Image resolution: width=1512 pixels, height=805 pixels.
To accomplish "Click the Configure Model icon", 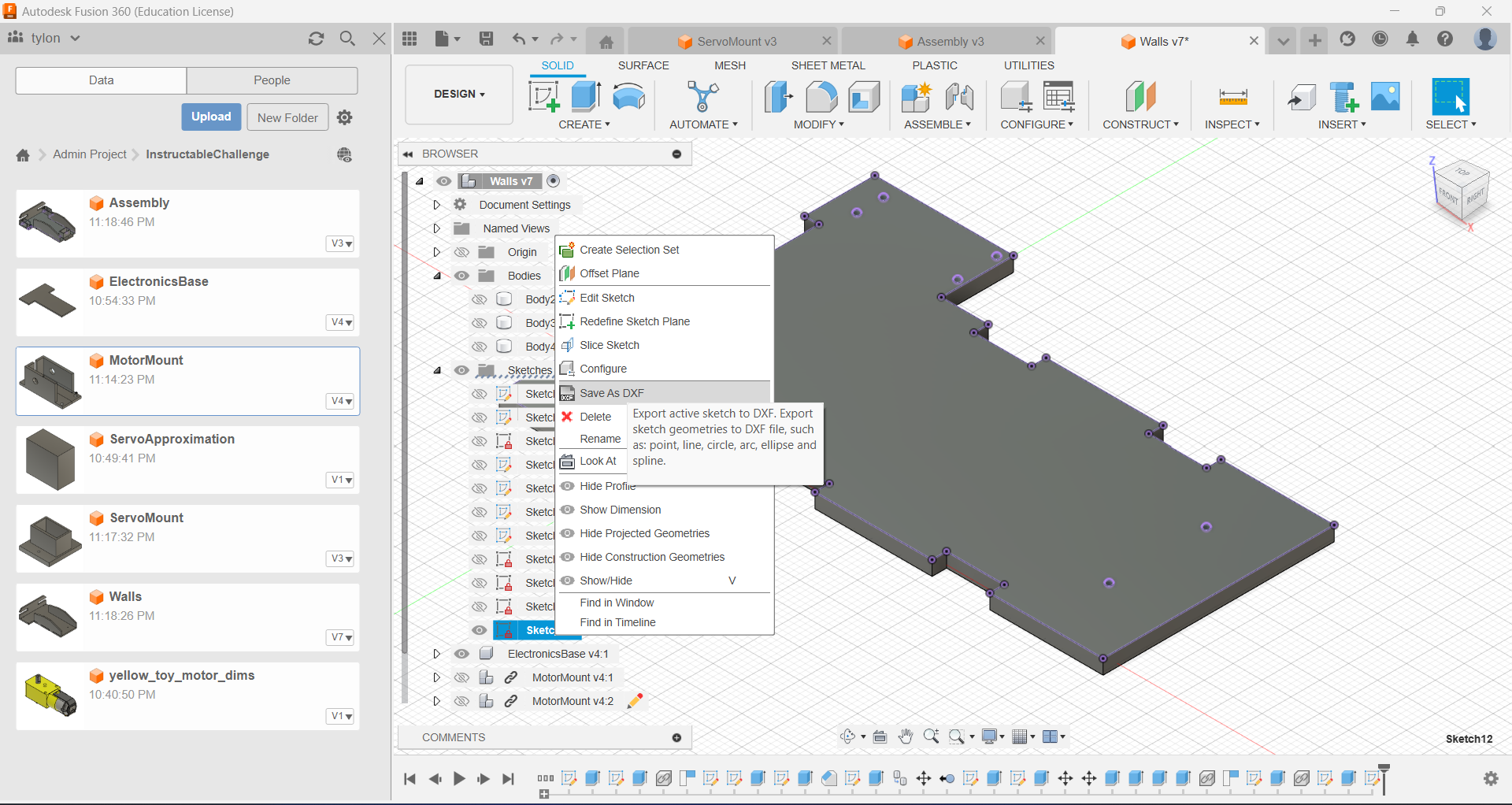I will (x=1016, y=97).
